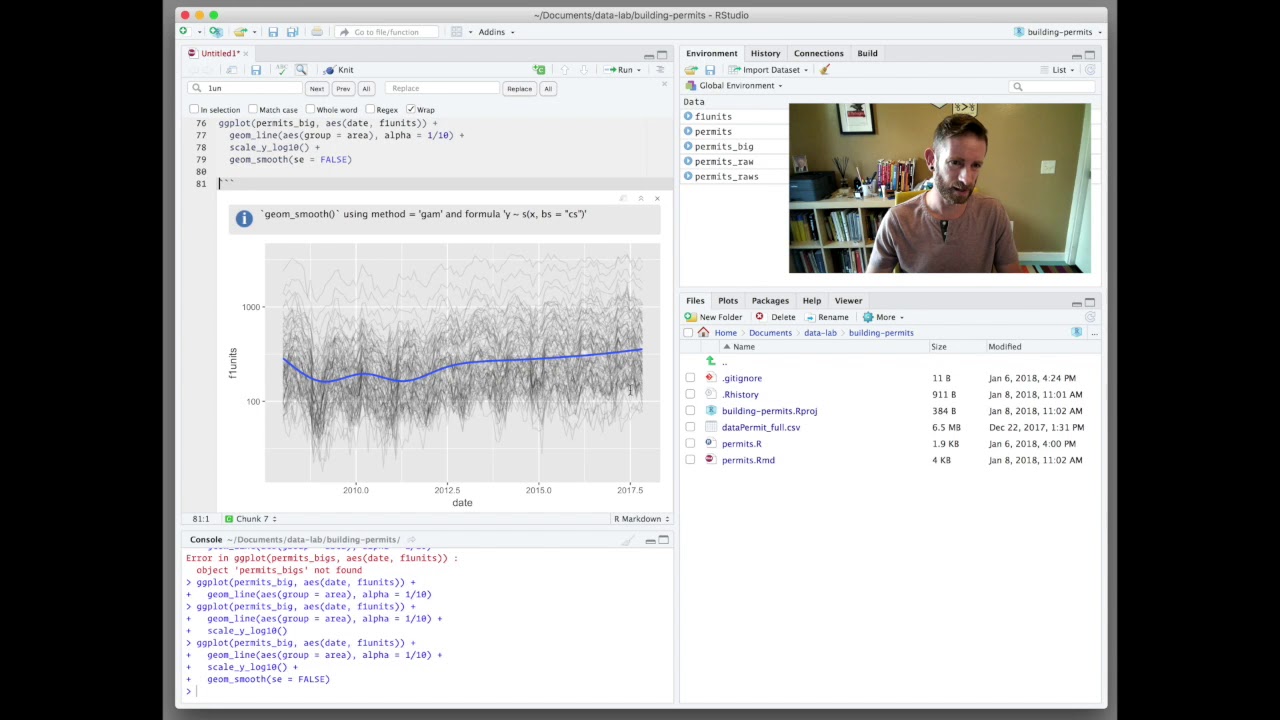The height and width of the screenshot is (720, 1280).
Task: Click the Go to file/function field
Action: [385, 32]
